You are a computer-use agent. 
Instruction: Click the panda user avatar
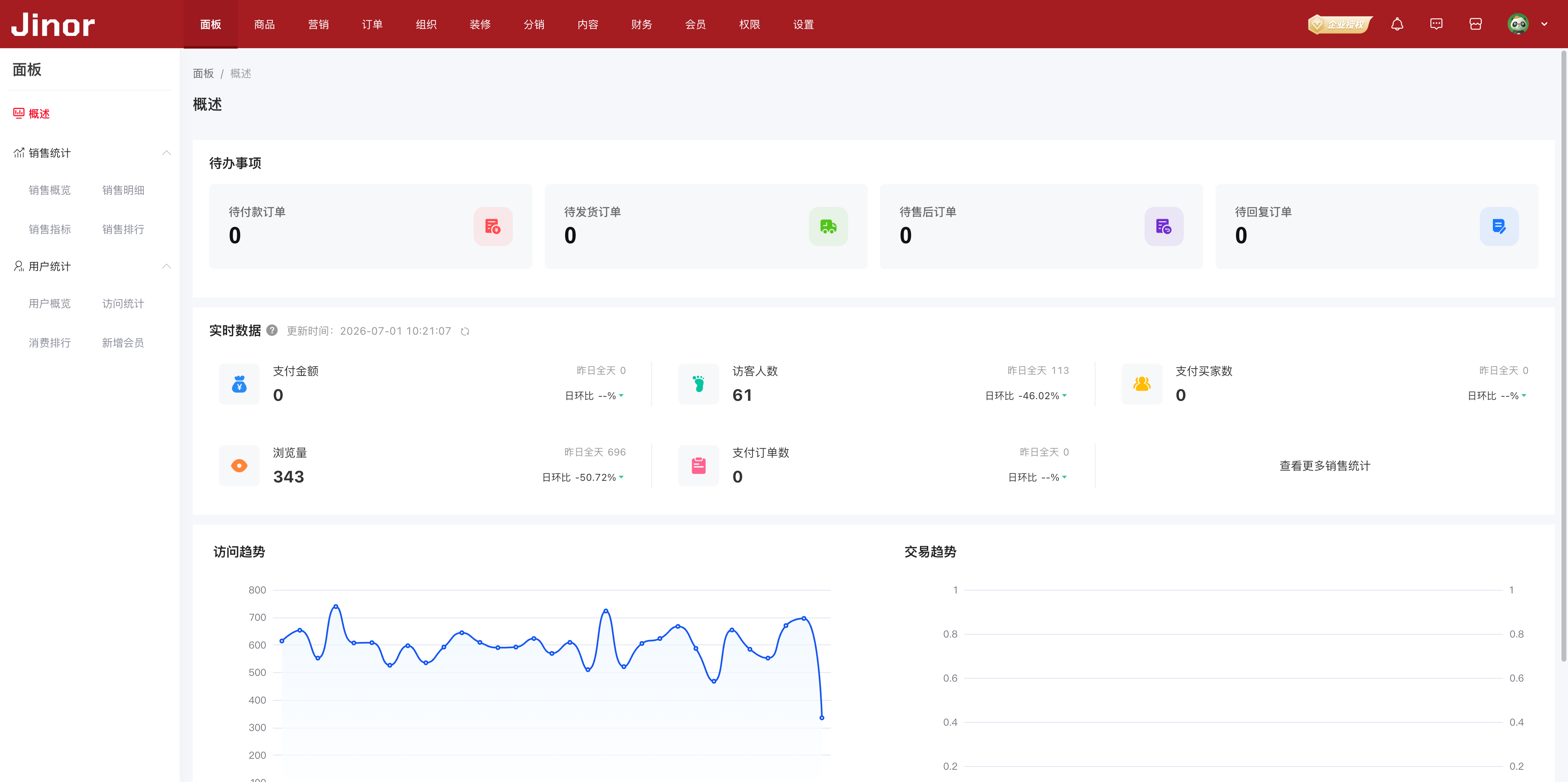point(1518,24)
